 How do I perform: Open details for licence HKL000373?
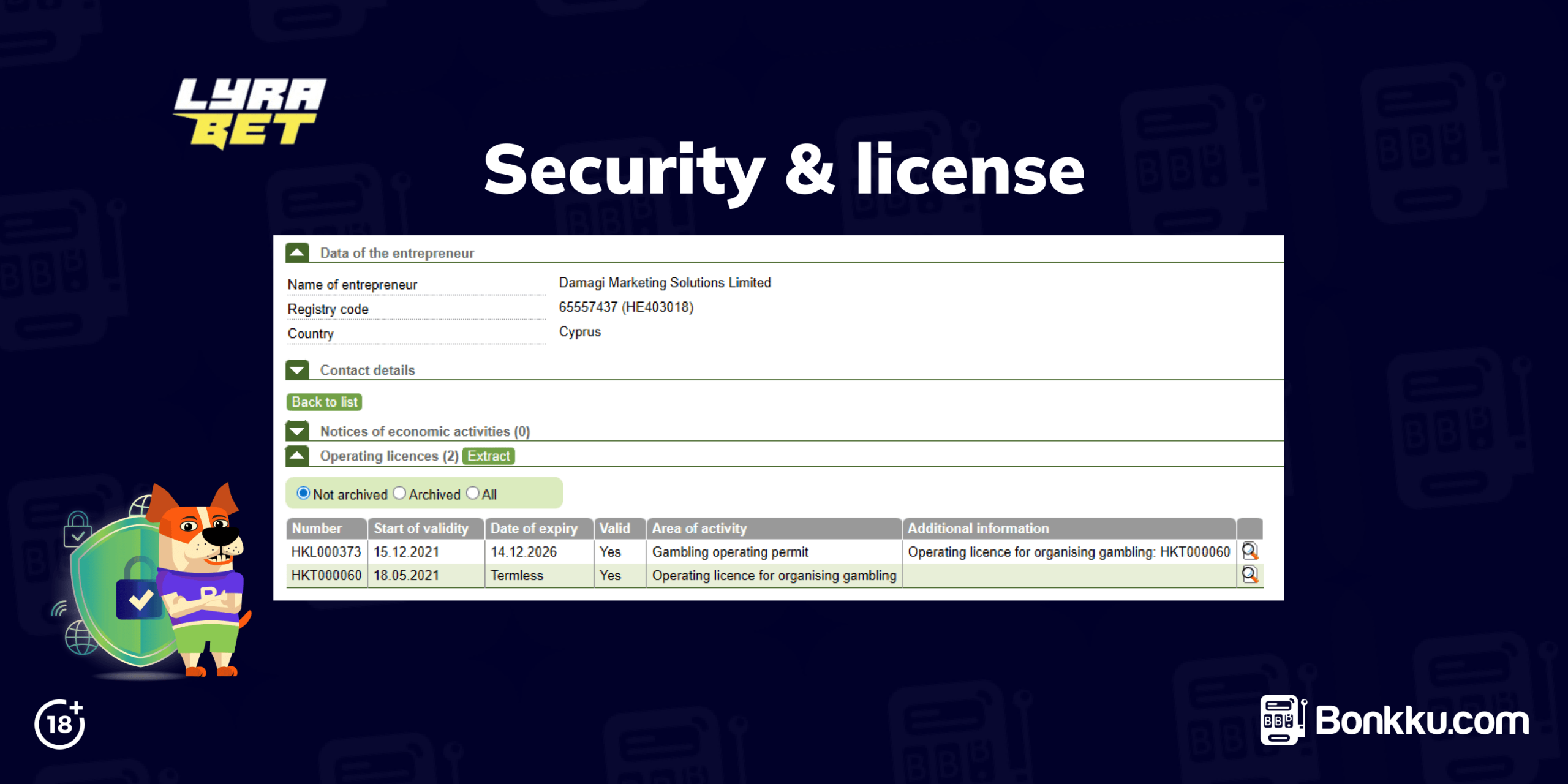(x=1249, y=551)
